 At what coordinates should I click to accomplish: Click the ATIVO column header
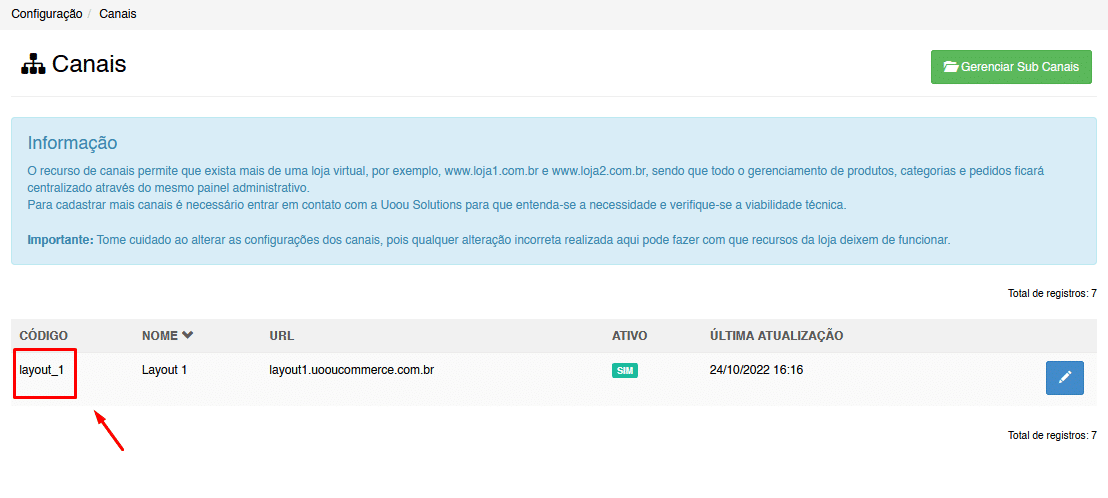[x=630, y=336]
